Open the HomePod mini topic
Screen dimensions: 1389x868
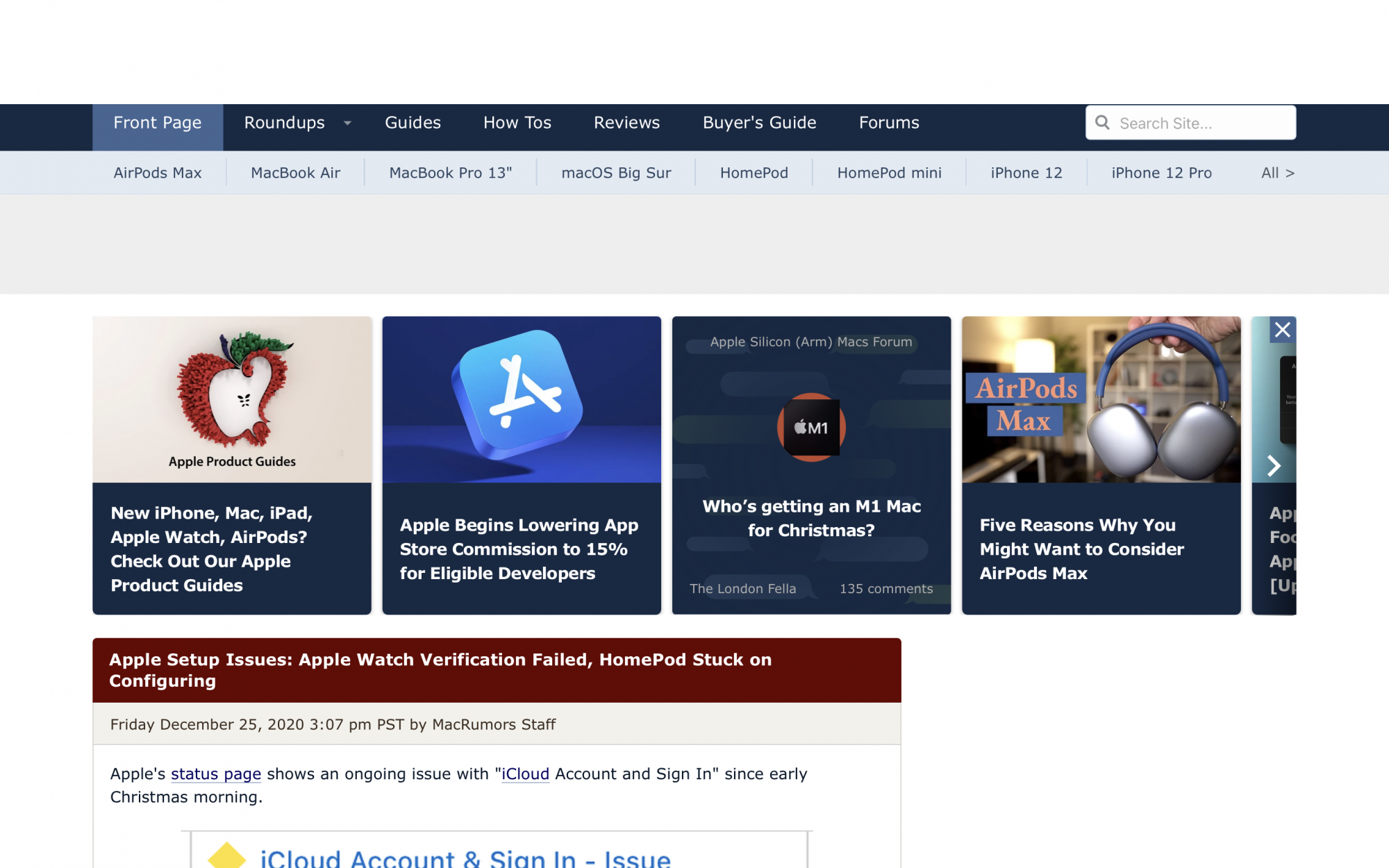click(889, 173)
